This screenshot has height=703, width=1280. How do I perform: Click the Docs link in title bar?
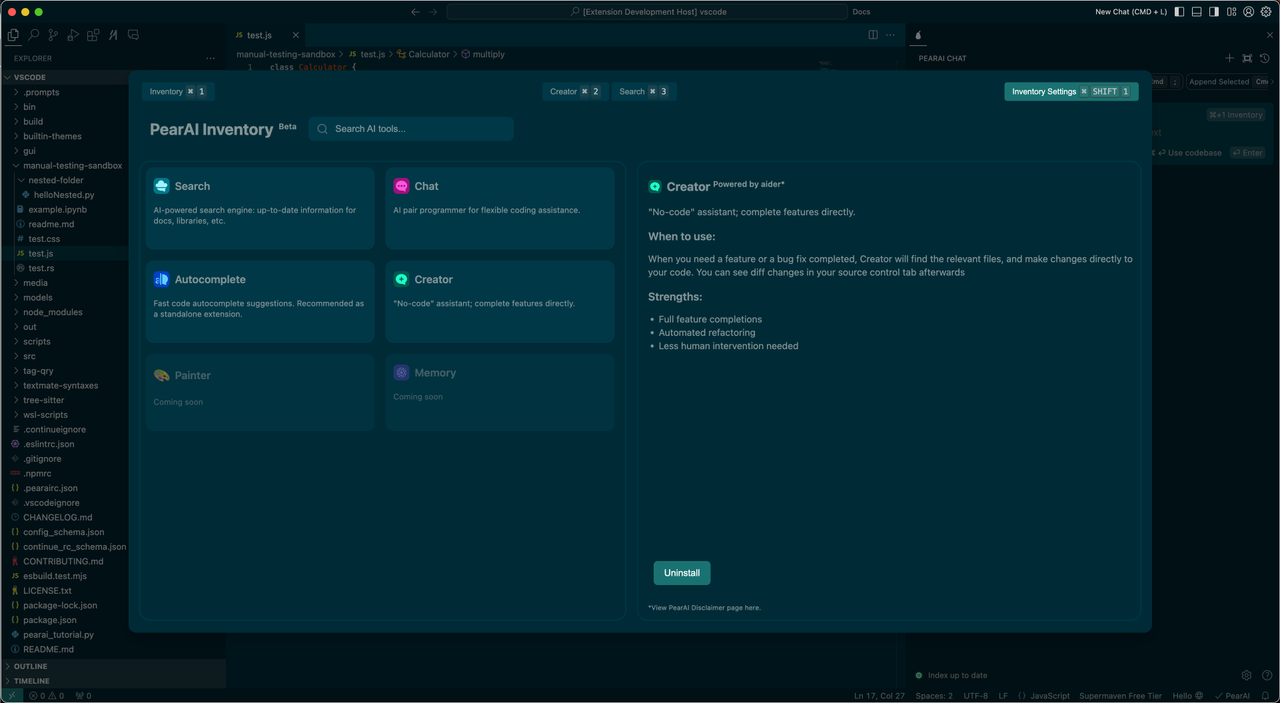pyautogui.click(x=861, y=12)
